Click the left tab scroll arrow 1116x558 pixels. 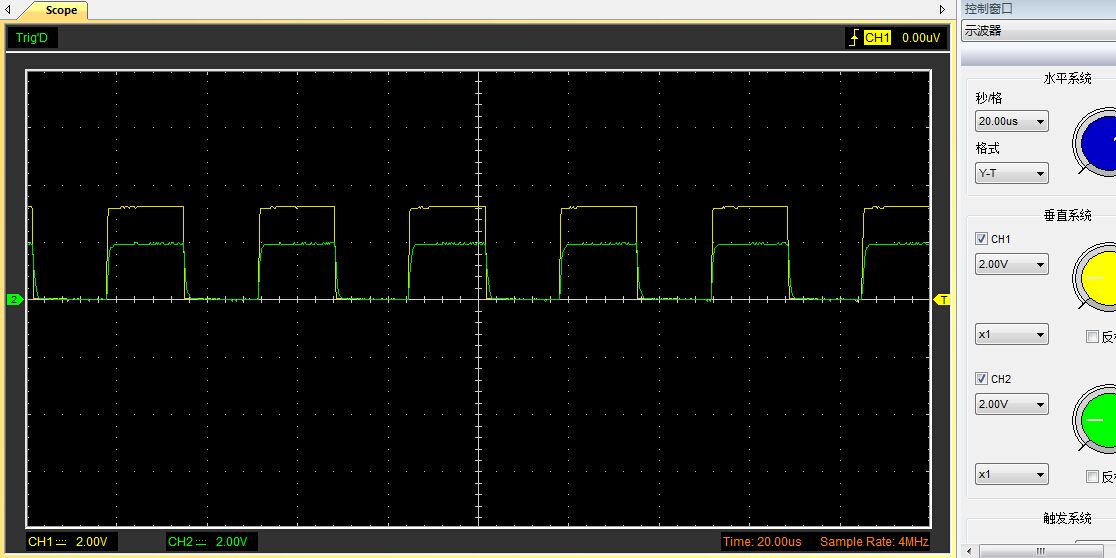pos(8,10)
